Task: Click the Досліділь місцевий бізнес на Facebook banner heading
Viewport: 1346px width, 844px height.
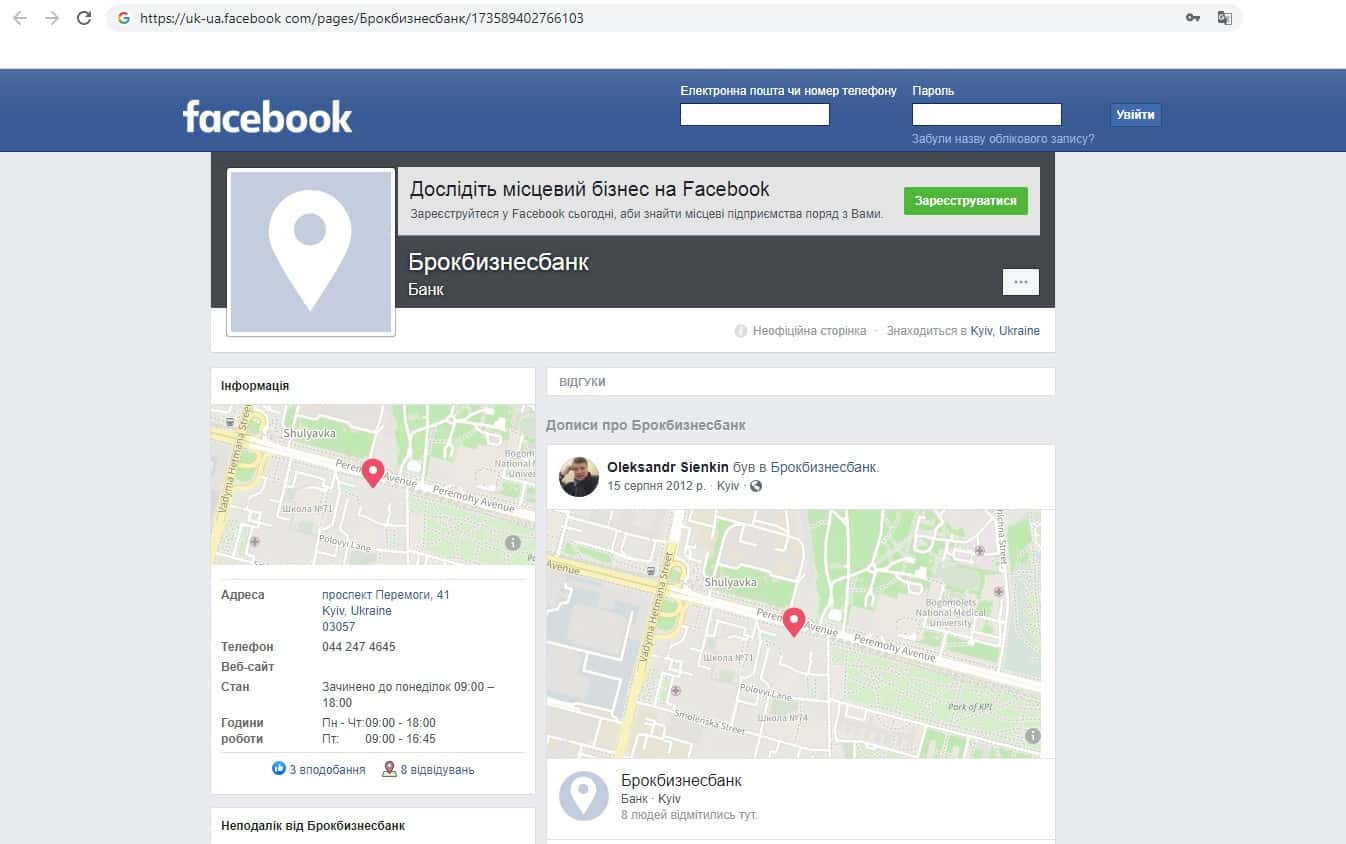Action: click(x=590, y=189)
